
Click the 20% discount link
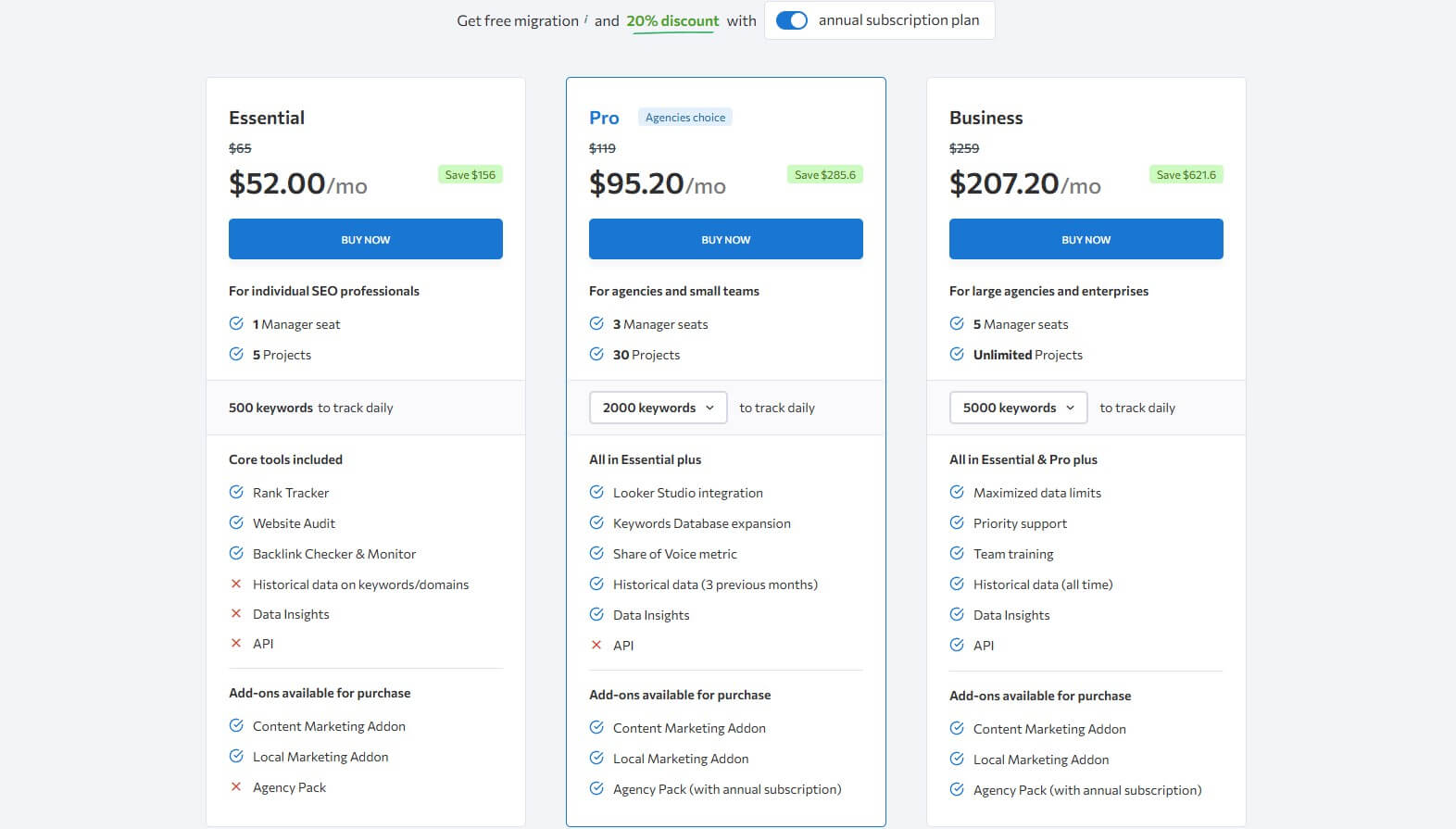pos(672,21)
